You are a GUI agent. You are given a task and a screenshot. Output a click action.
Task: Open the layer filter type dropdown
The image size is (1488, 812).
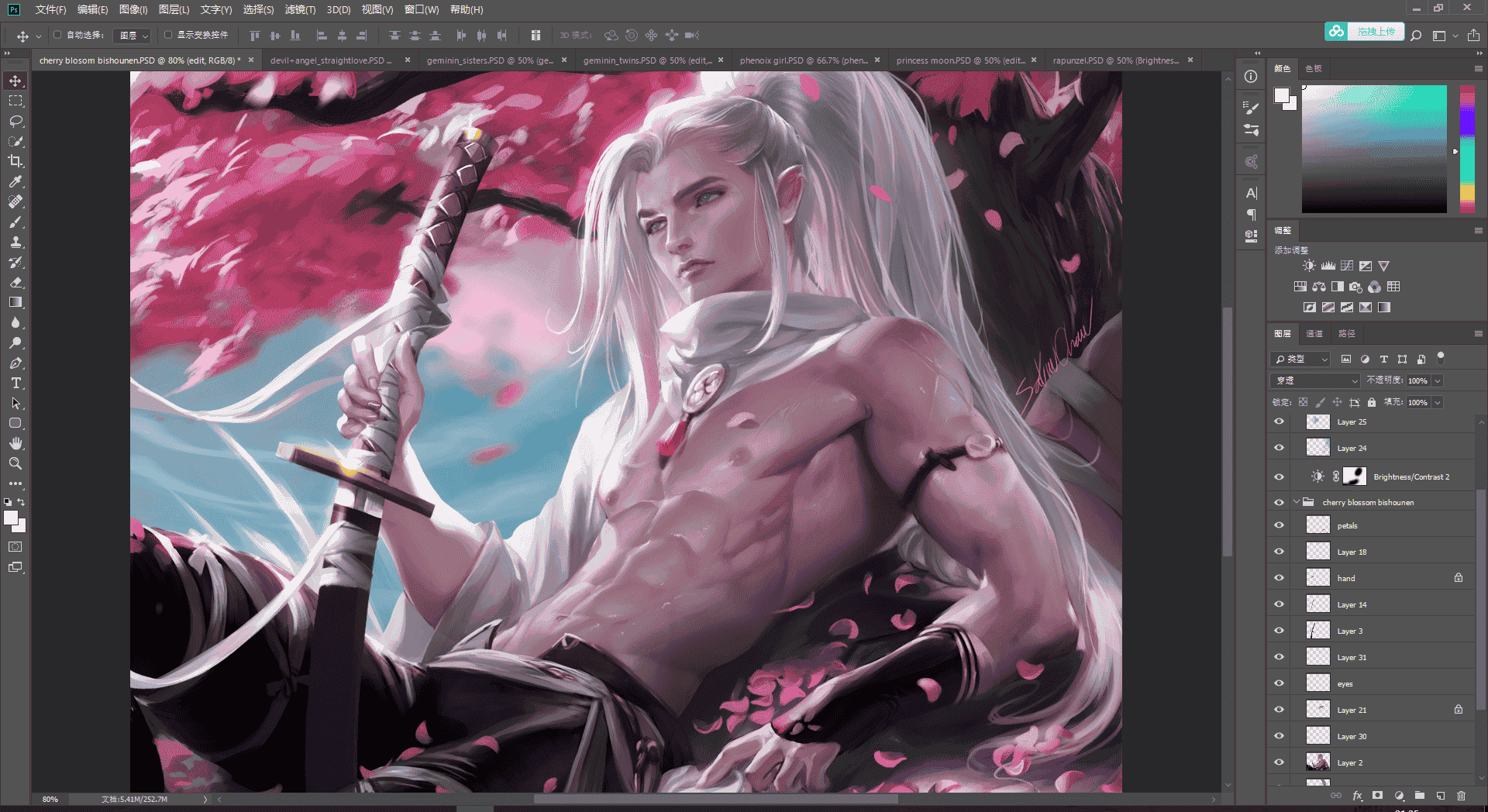(x=1301, y=359)
